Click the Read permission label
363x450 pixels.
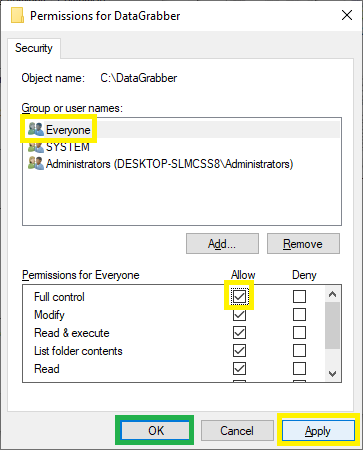coord(47,369)
